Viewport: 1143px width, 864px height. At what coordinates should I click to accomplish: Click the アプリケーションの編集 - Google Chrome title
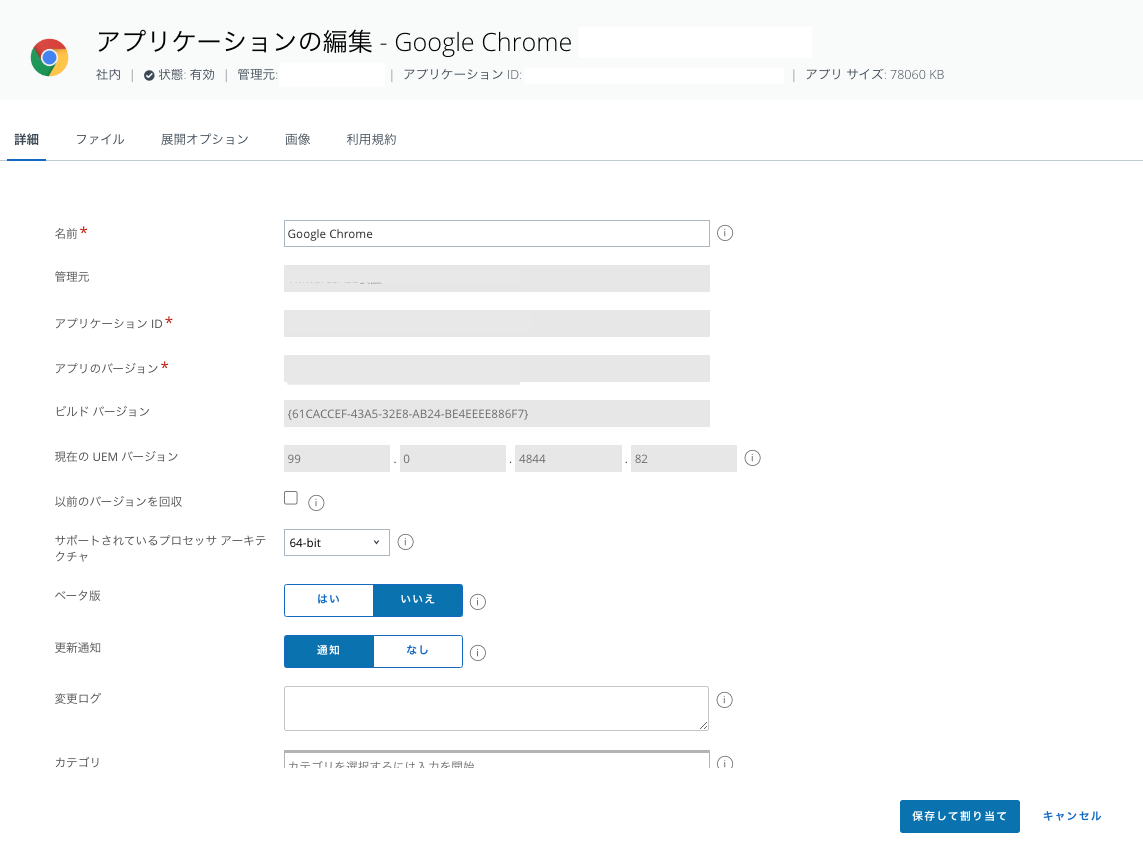click(x=334, y=42)
